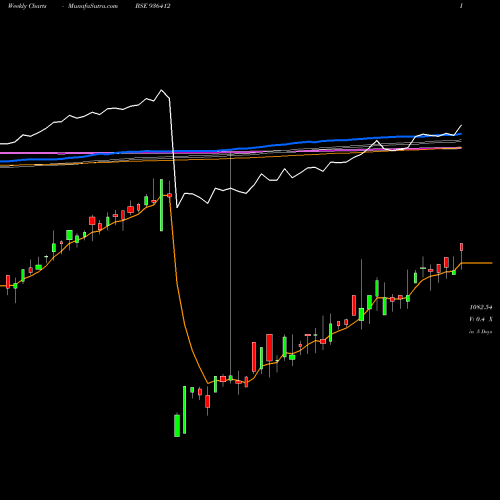
Task: Click the 'MunafaSutra.com' label
Action: [x=93, y=6]
